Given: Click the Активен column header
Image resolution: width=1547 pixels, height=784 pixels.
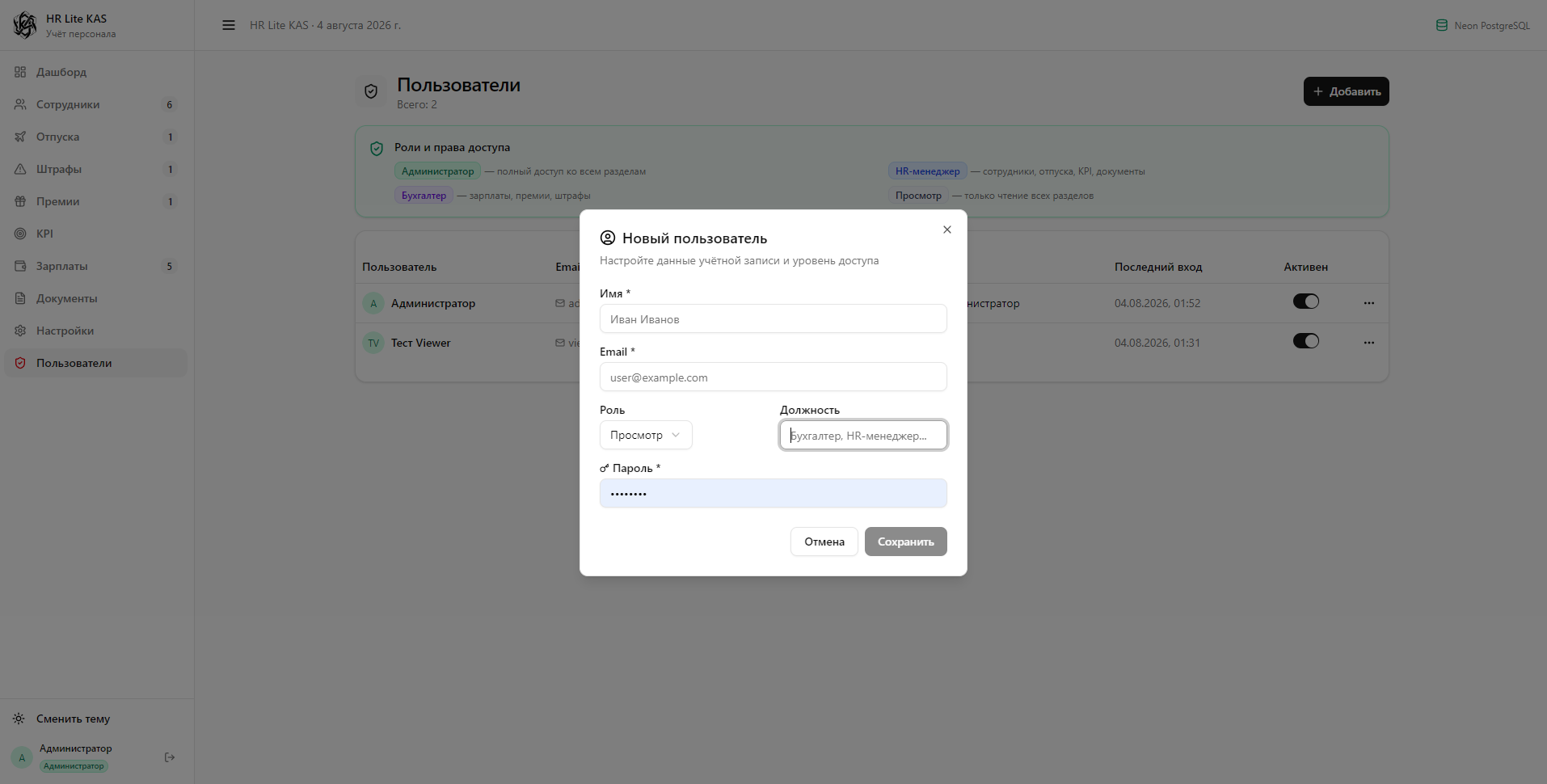Looking at the screenshot, I should pyautogui.click(x=1305, y=267).
